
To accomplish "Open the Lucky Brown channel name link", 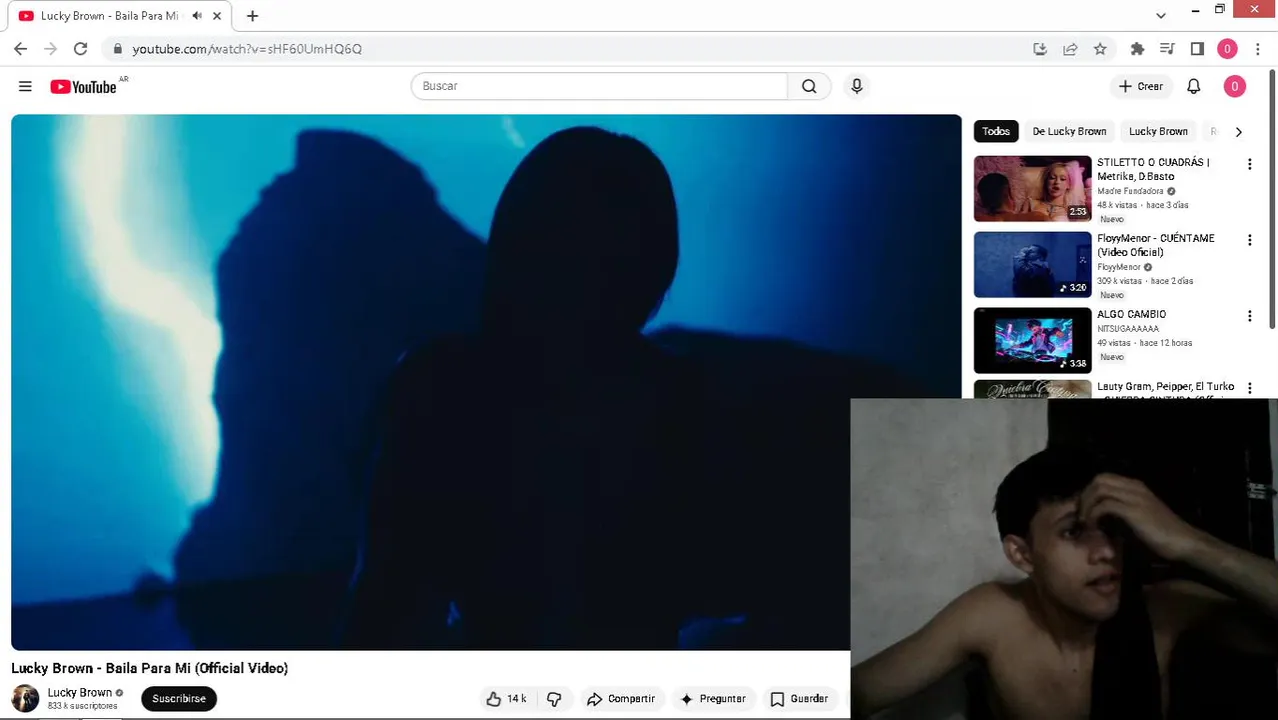I will 79,692.
